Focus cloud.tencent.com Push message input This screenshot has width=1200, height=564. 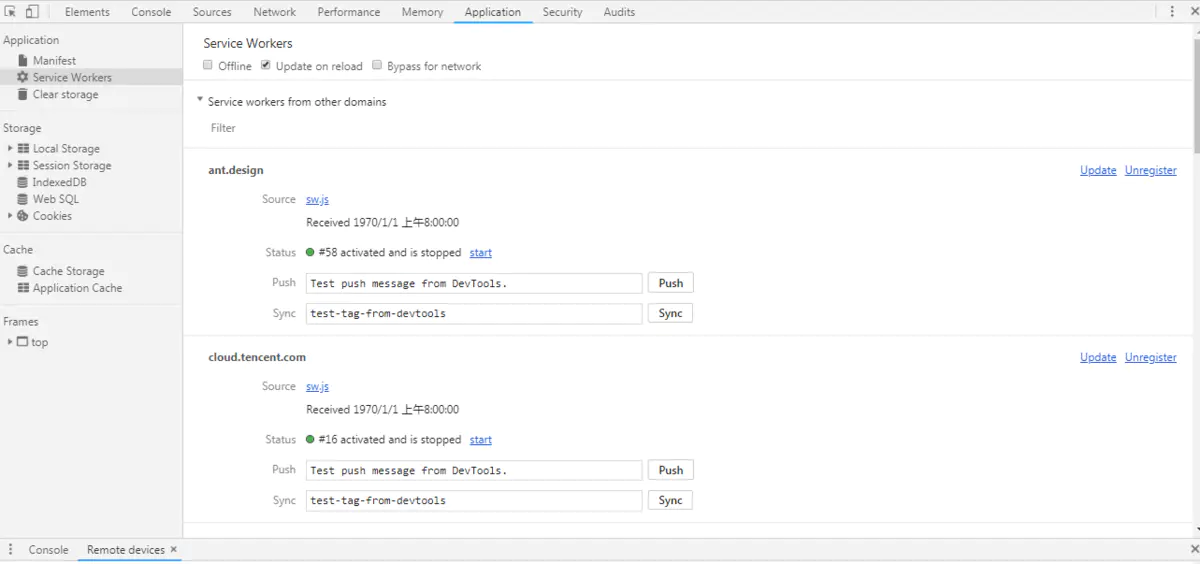tap(474, 470)
